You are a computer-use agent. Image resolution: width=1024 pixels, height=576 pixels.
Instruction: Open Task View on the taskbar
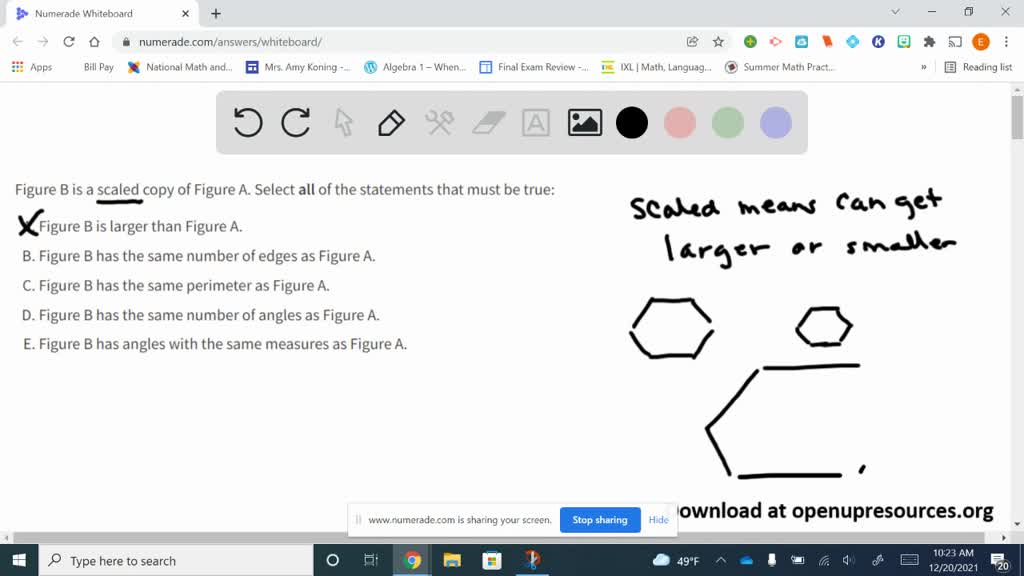coord(371,560)
